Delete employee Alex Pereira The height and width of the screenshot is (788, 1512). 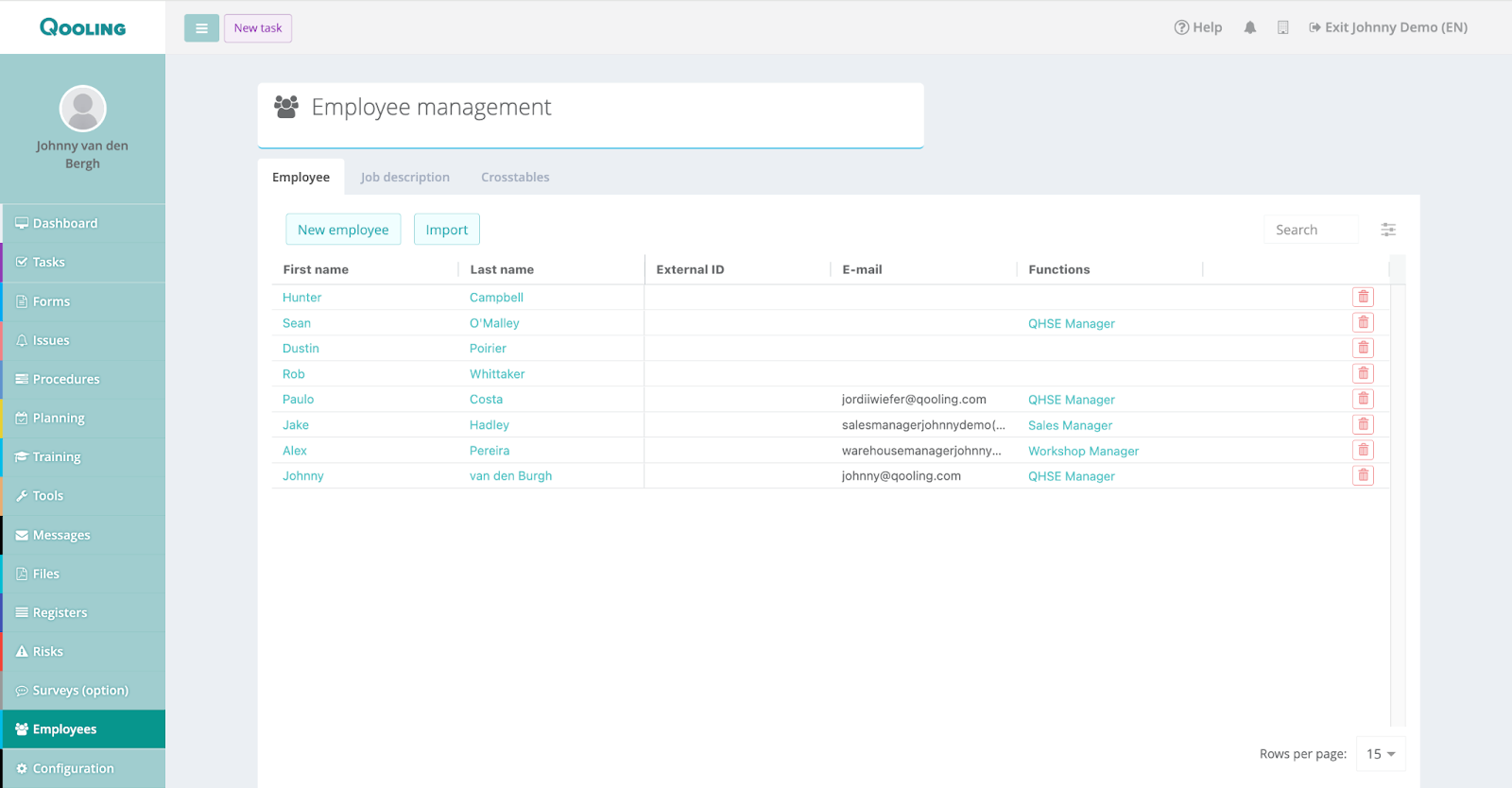[x=1363, y=450]
